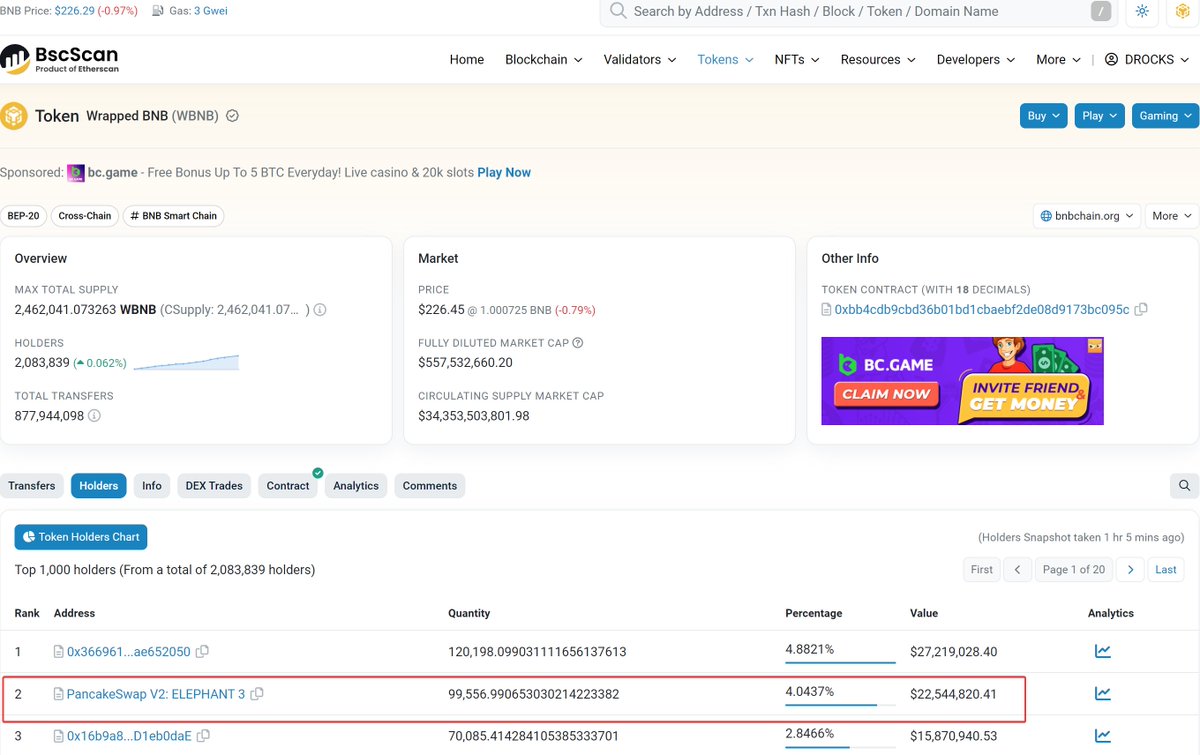The width and height of the screenshot is (1200, 755).
Task: Click the slash shortcut key in search bar
Action: [1101, 11]
